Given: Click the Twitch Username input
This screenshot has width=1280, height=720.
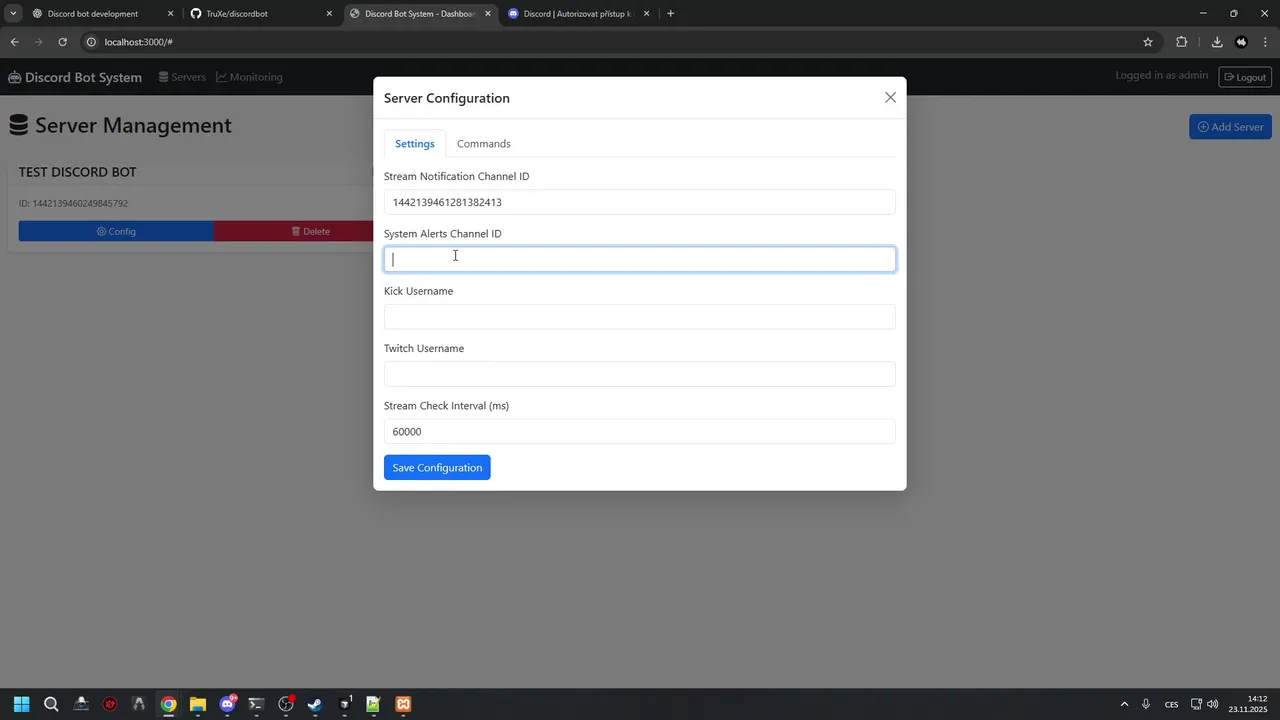Looking at the screenshot, I should (x=640, y=374).
